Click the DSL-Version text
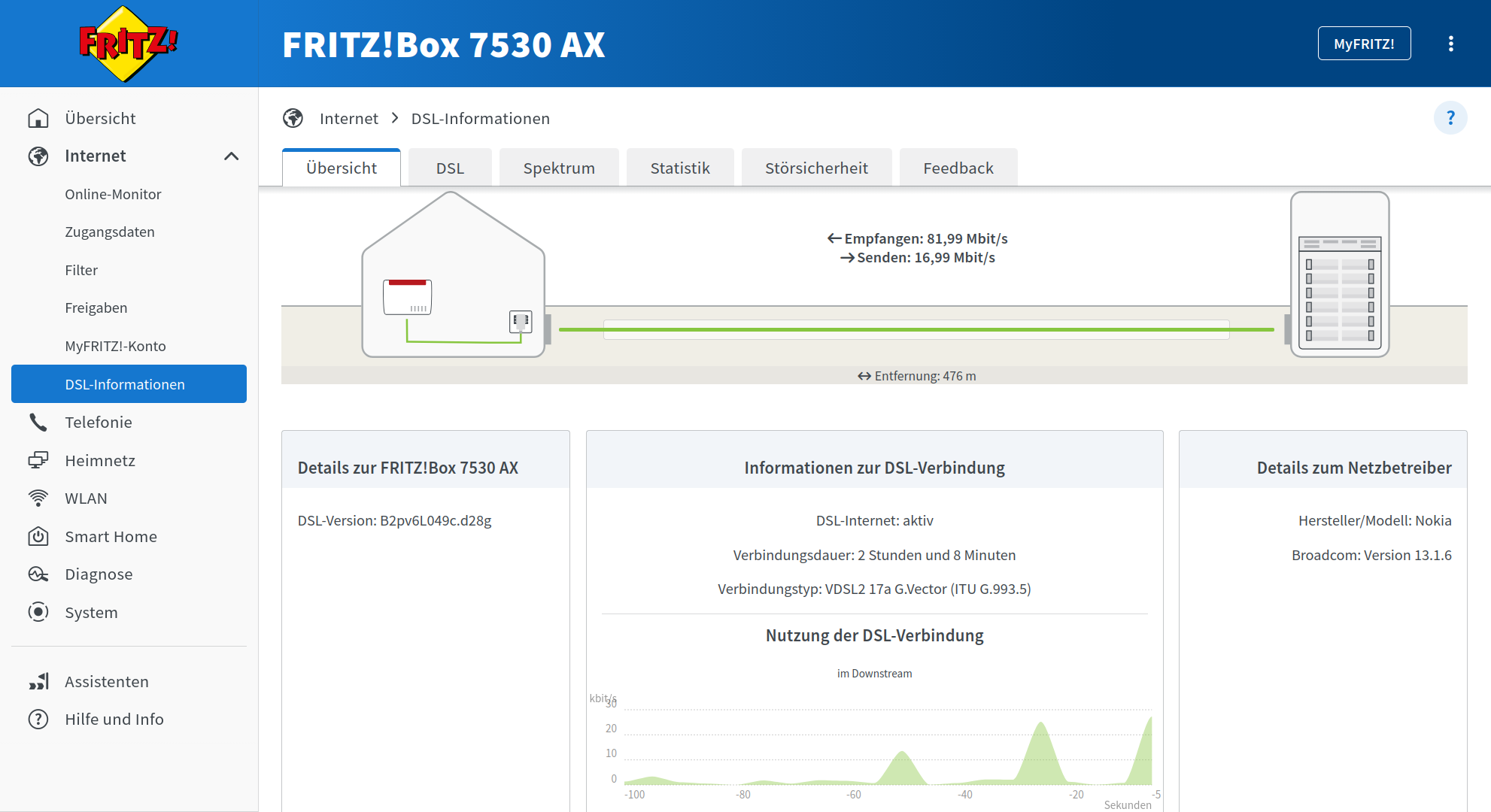 click(x=395, y=521)
